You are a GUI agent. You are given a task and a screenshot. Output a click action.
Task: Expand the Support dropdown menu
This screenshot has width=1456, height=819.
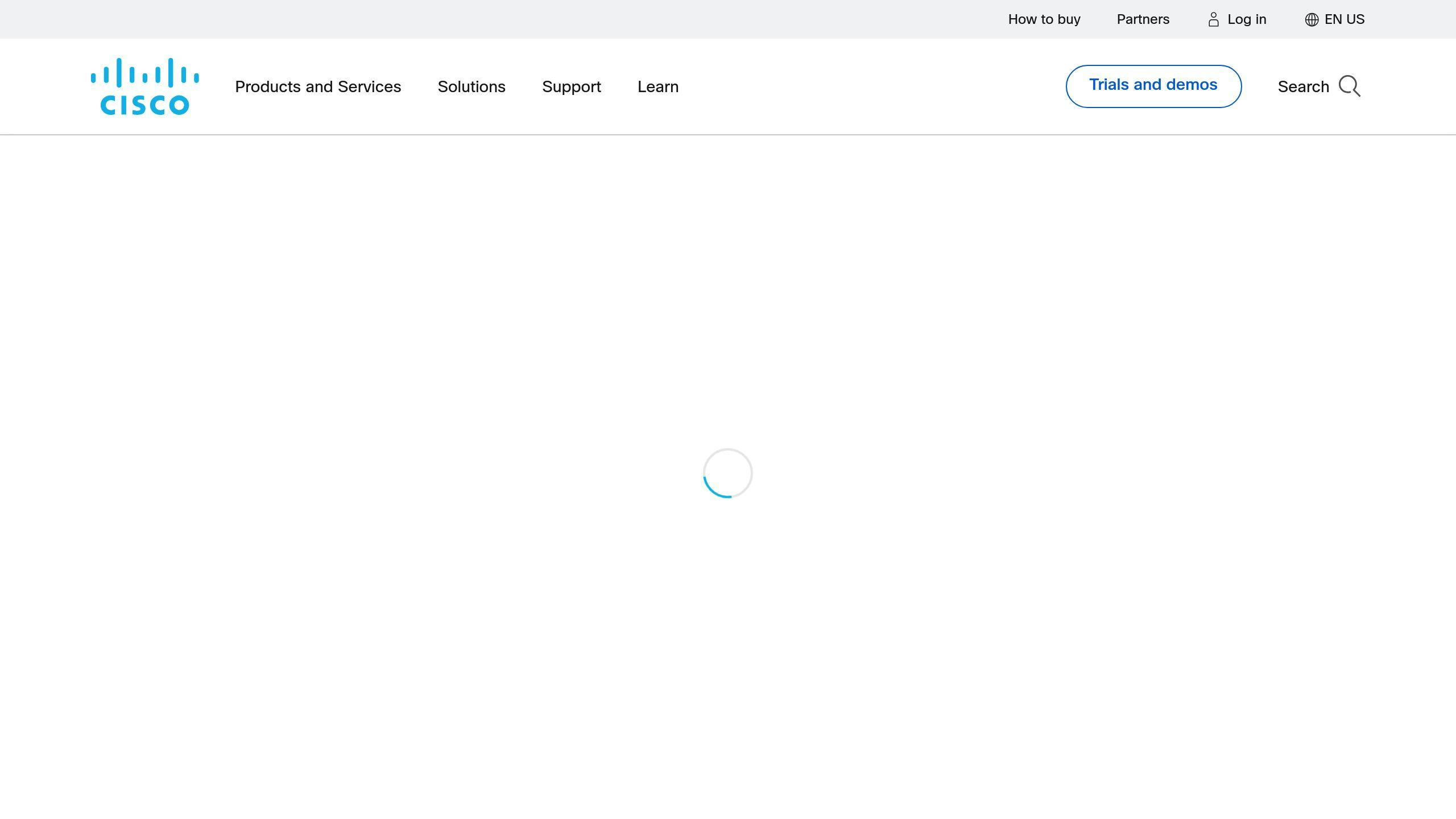pyautogui.click(x=571, y=86)
